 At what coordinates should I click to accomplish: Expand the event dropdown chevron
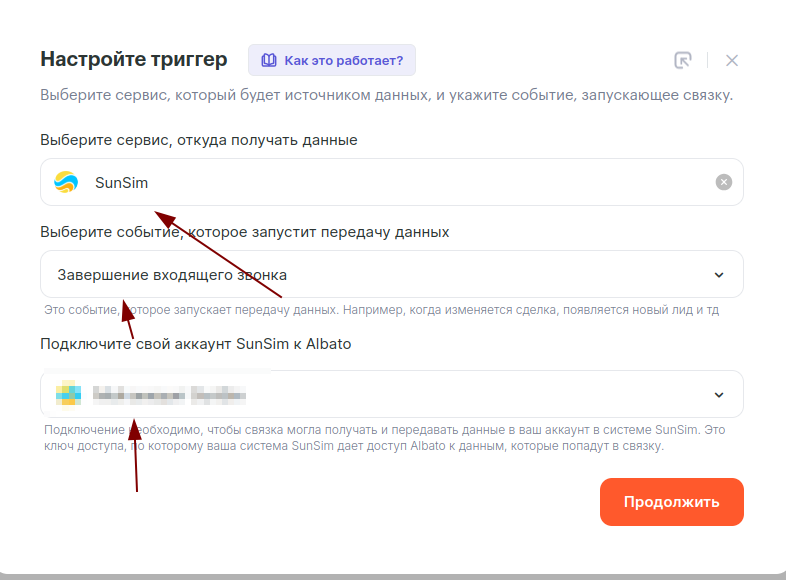(719, 275)
